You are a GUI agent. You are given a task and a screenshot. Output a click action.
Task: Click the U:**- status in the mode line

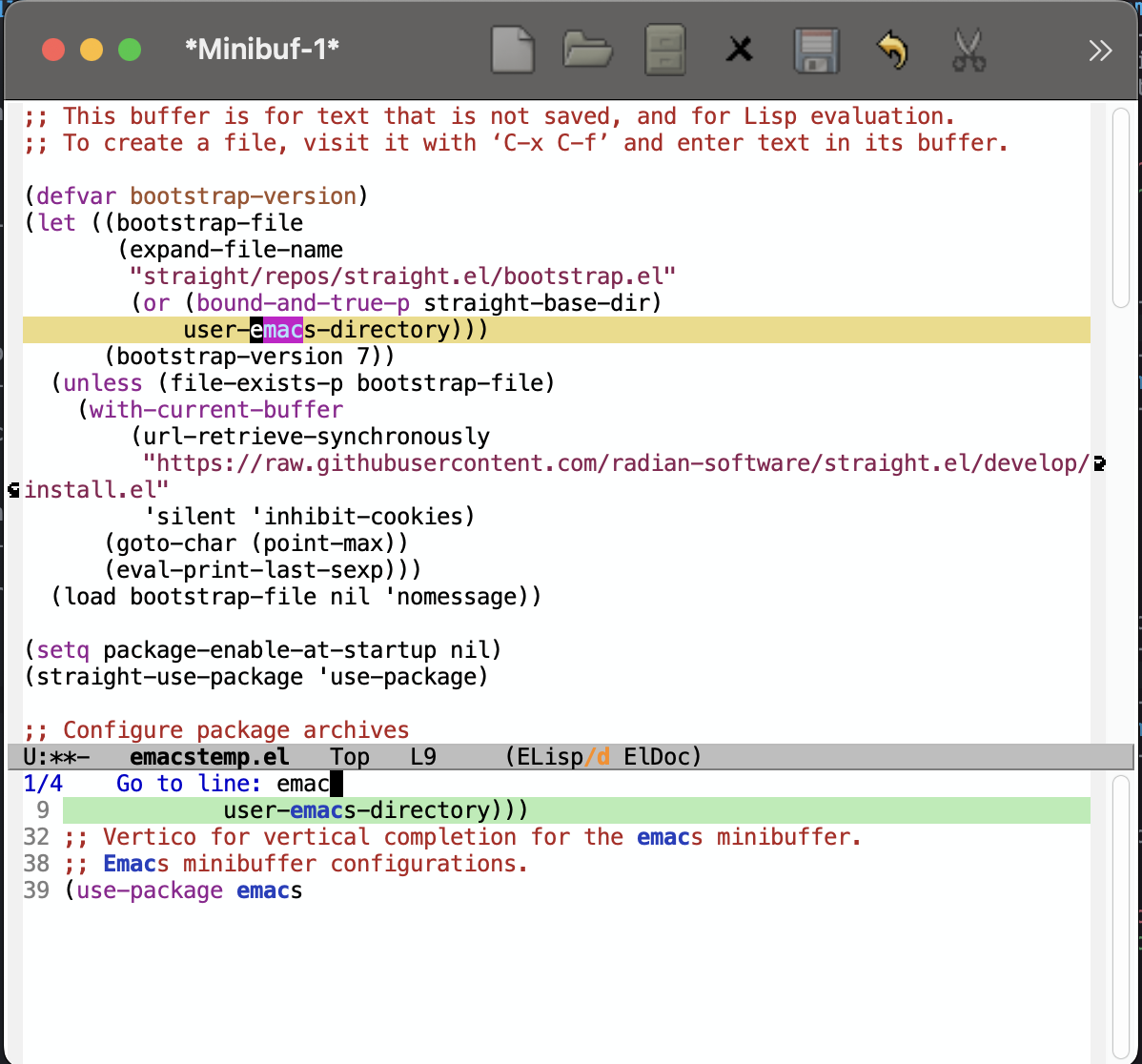(56, 757)
